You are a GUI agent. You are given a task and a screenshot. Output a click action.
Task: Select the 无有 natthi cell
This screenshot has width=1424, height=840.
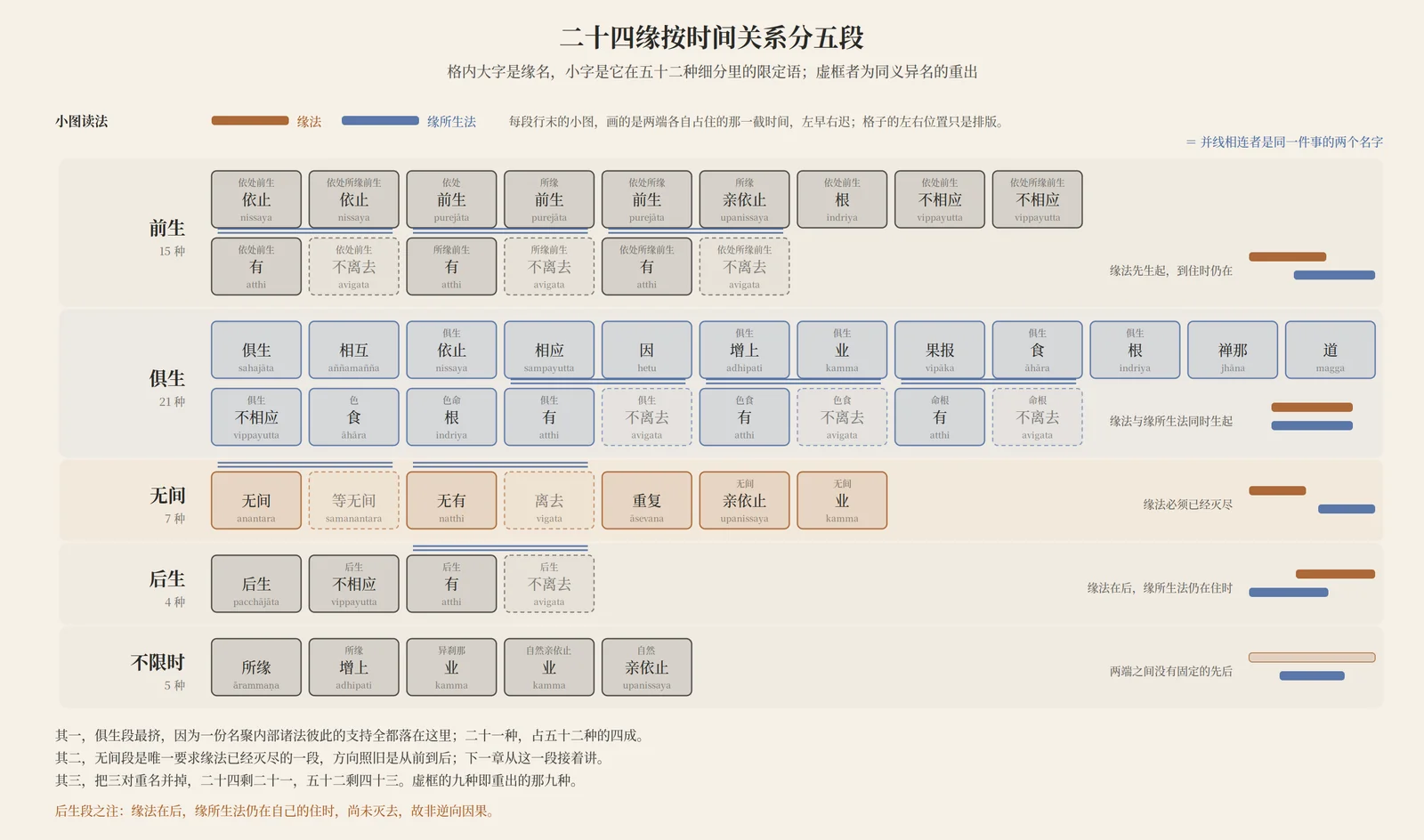[451, 500]
